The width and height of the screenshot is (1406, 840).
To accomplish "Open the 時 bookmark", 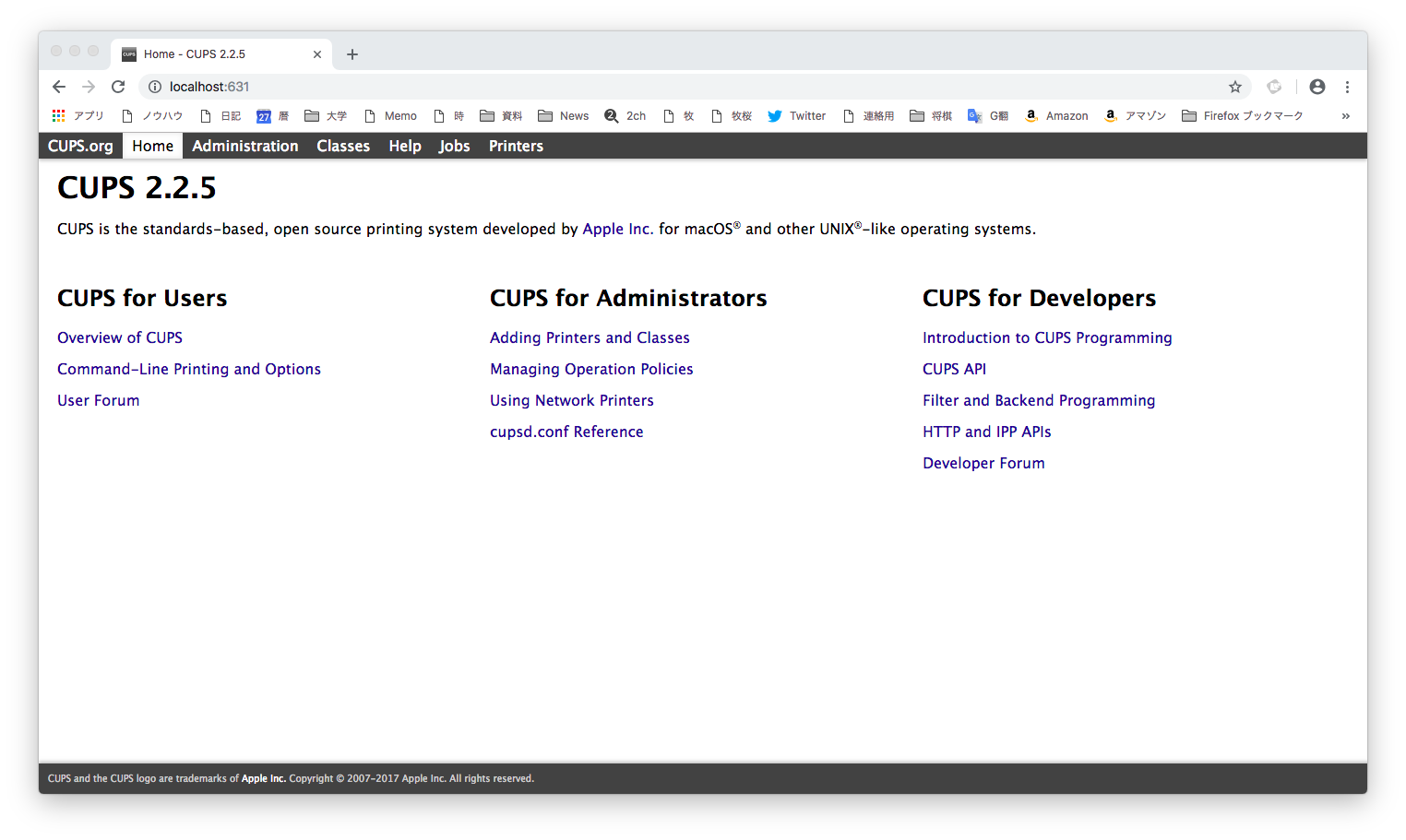I will click(x=448, y=116).
